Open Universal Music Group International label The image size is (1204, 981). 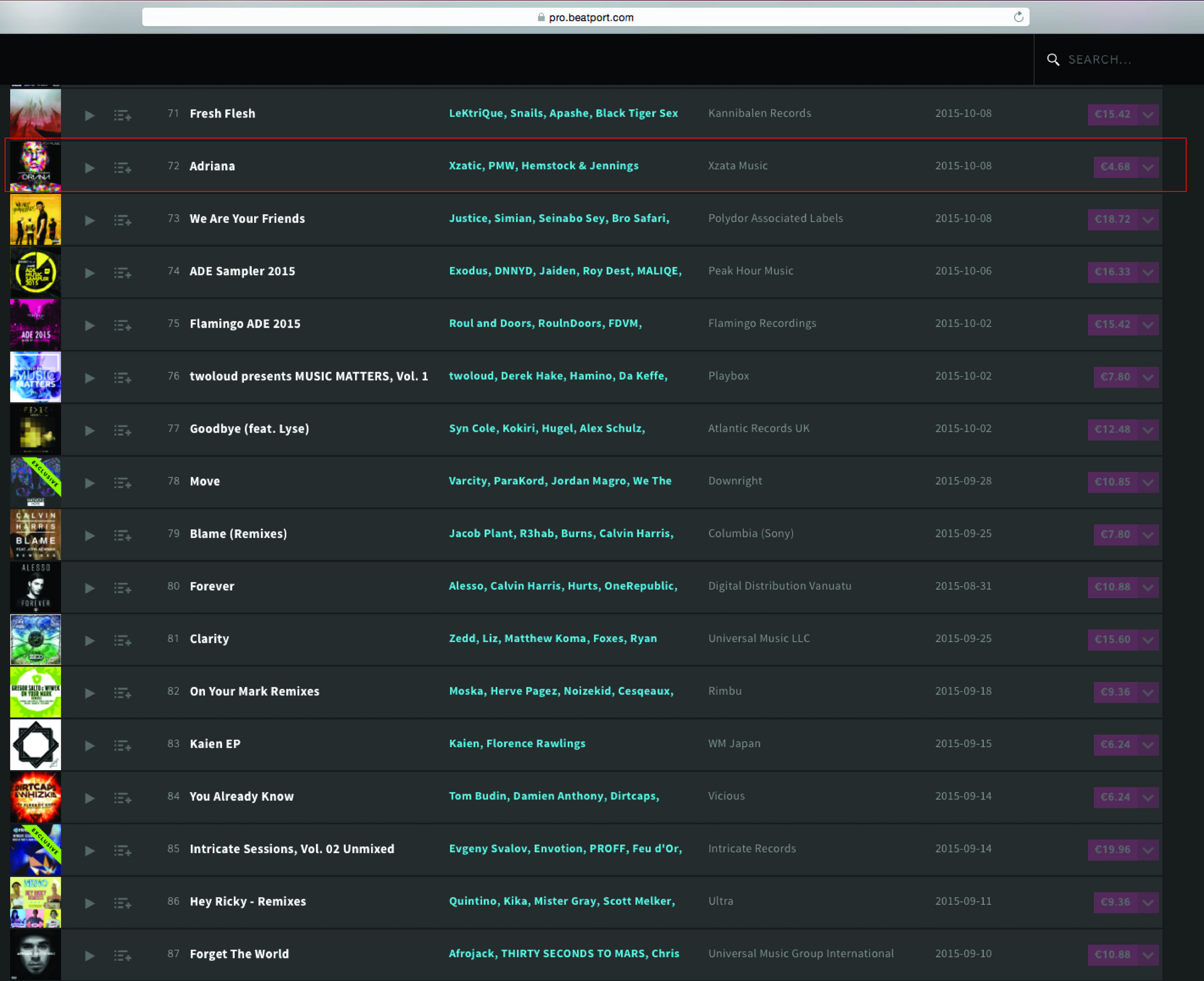[x=801, y=954]
